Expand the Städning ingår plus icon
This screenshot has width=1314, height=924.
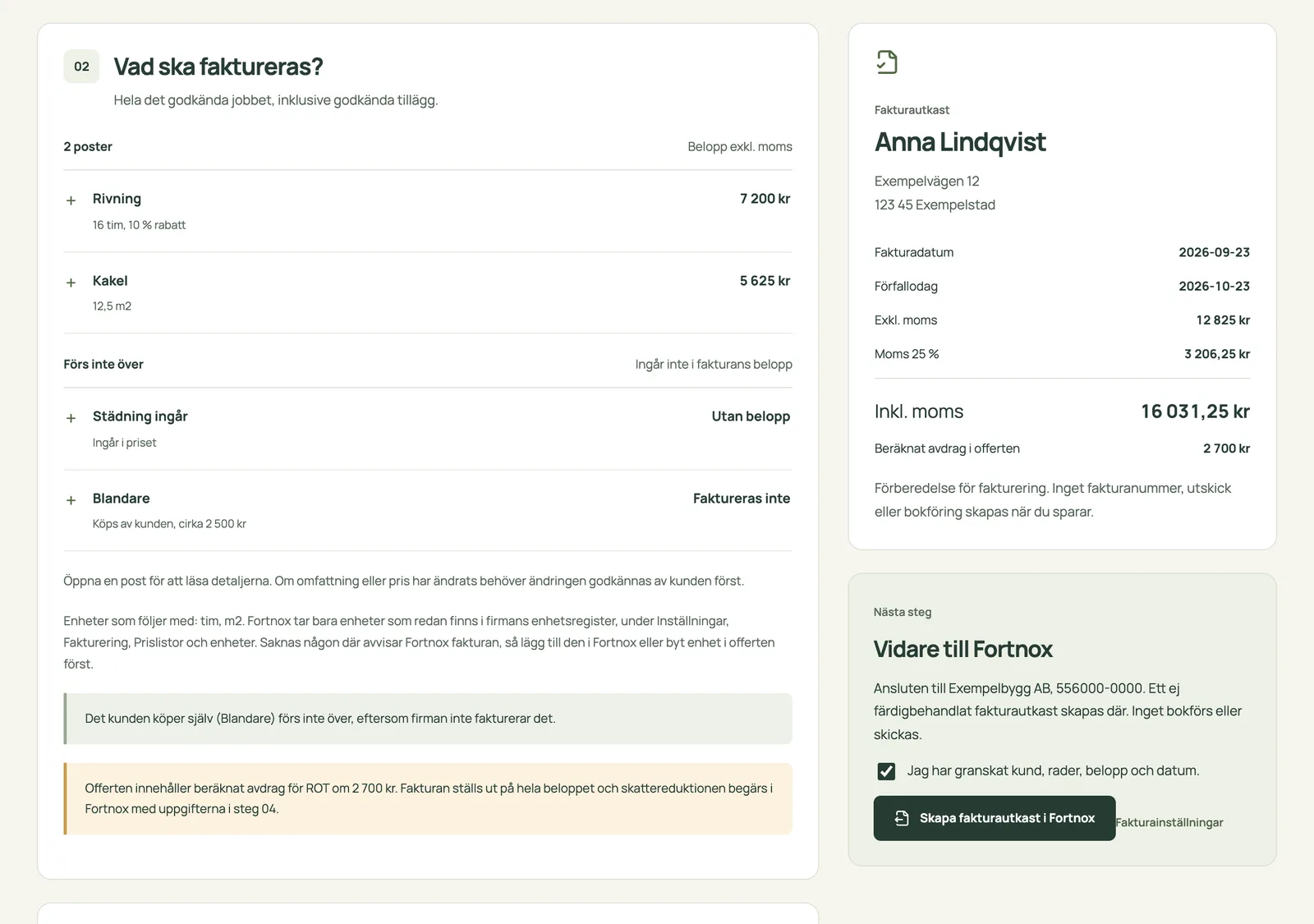pyautogui.click(x=71, y=418)
